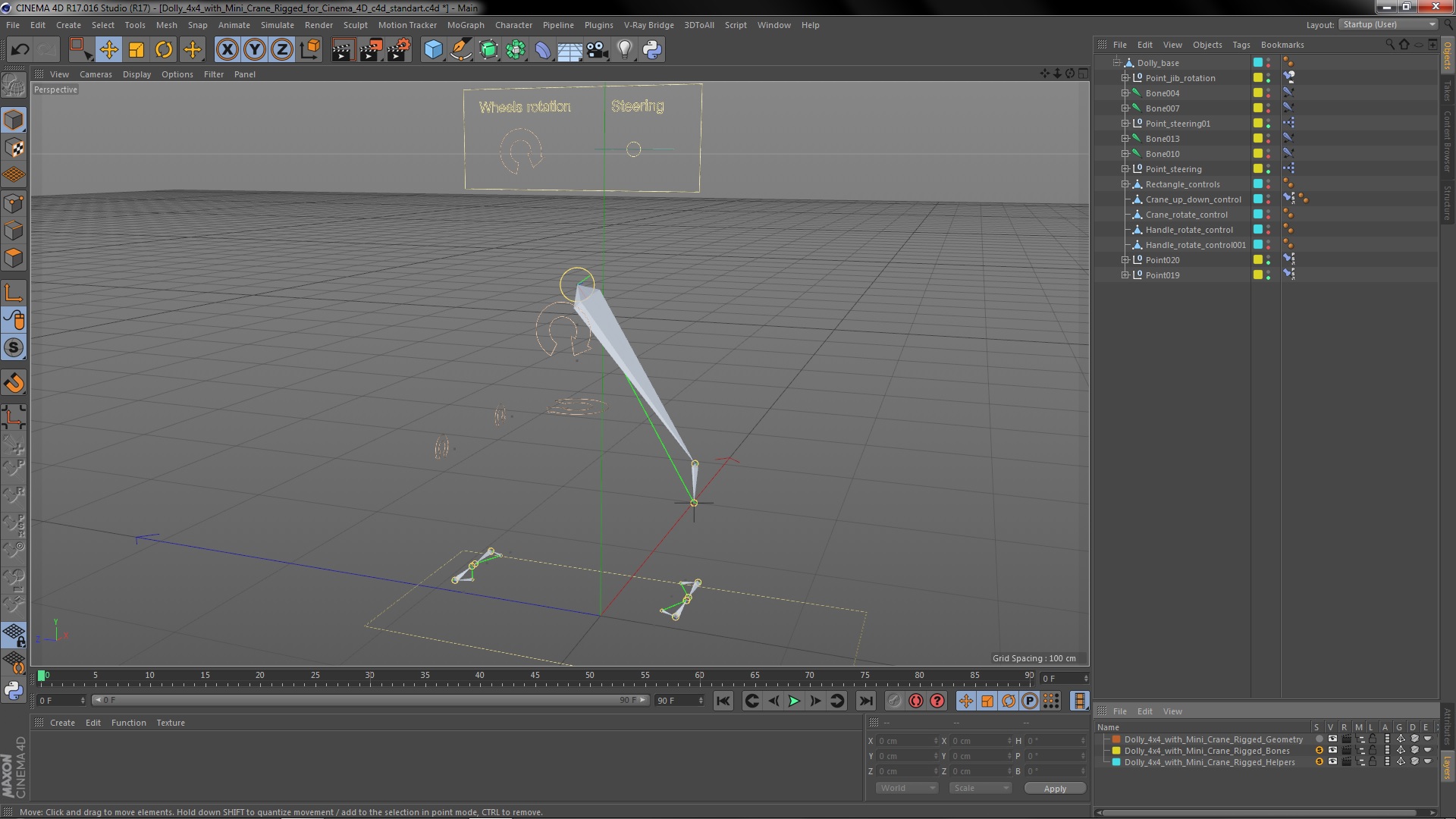Toggle X-axis lock icon
The height and width of the screenshot is (819, 1456).
(227, 50)
